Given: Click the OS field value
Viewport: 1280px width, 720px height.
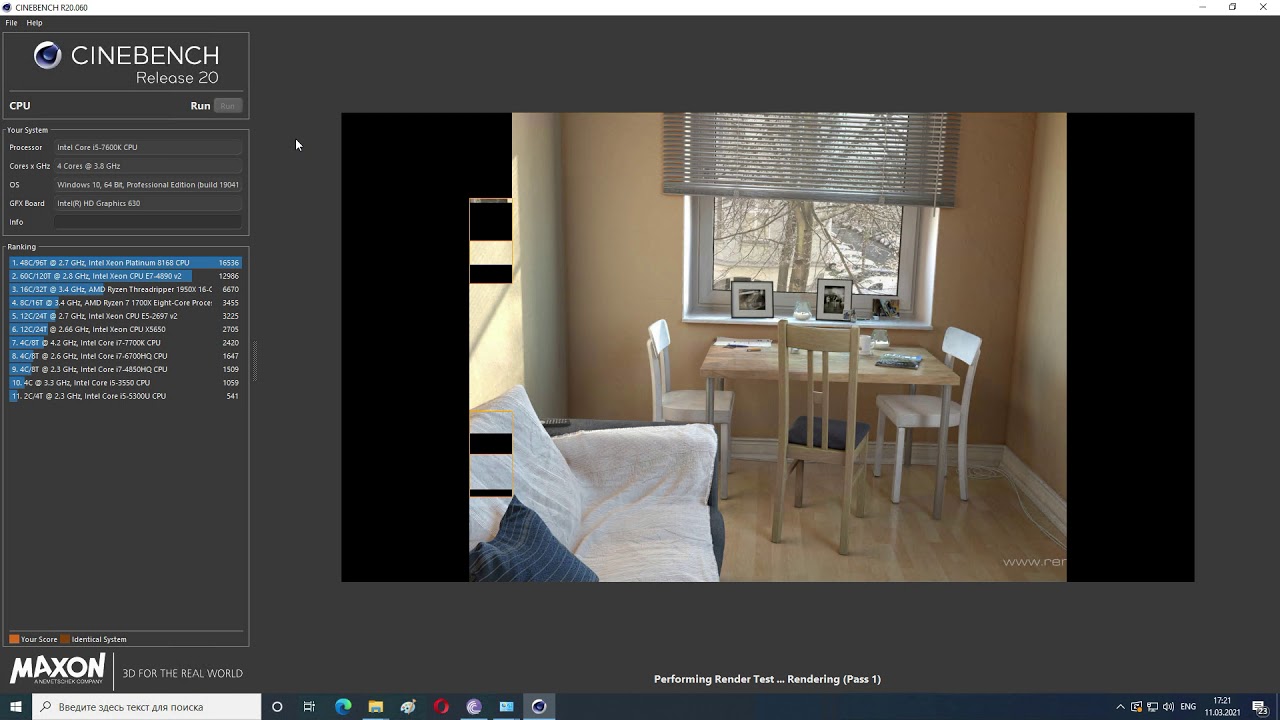Looking at the screenshot, I should pyautogui.click(x=148, y=185).
